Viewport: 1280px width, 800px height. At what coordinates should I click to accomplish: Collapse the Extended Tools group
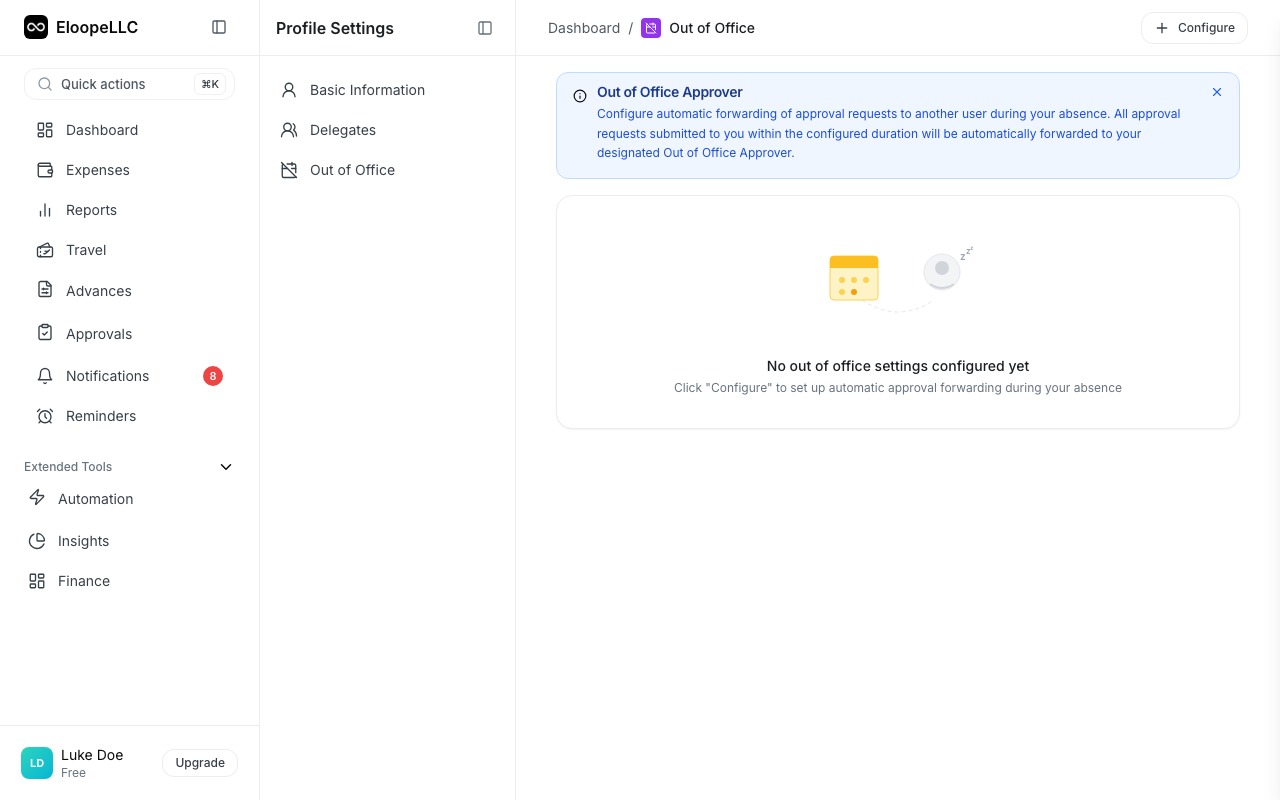click(225, 466)
